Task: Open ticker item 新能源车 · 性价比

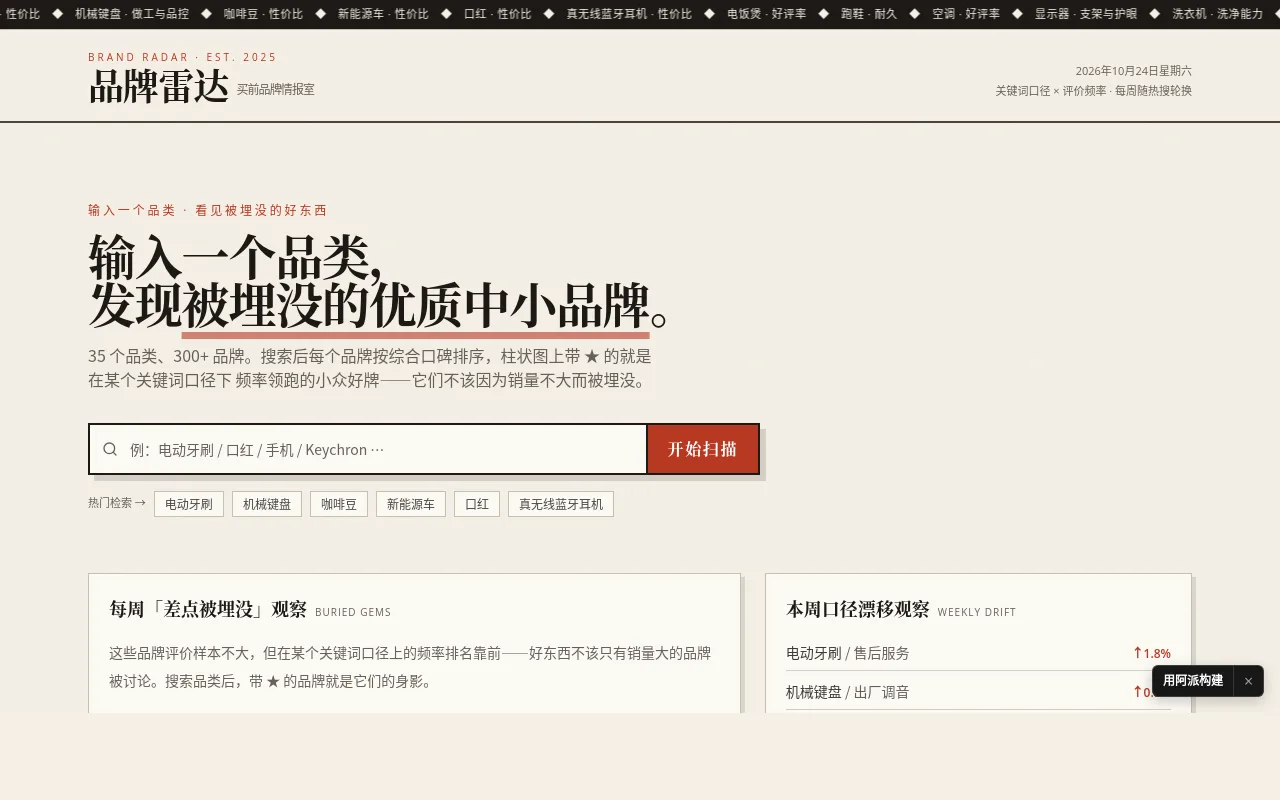Action: point(383,14)
